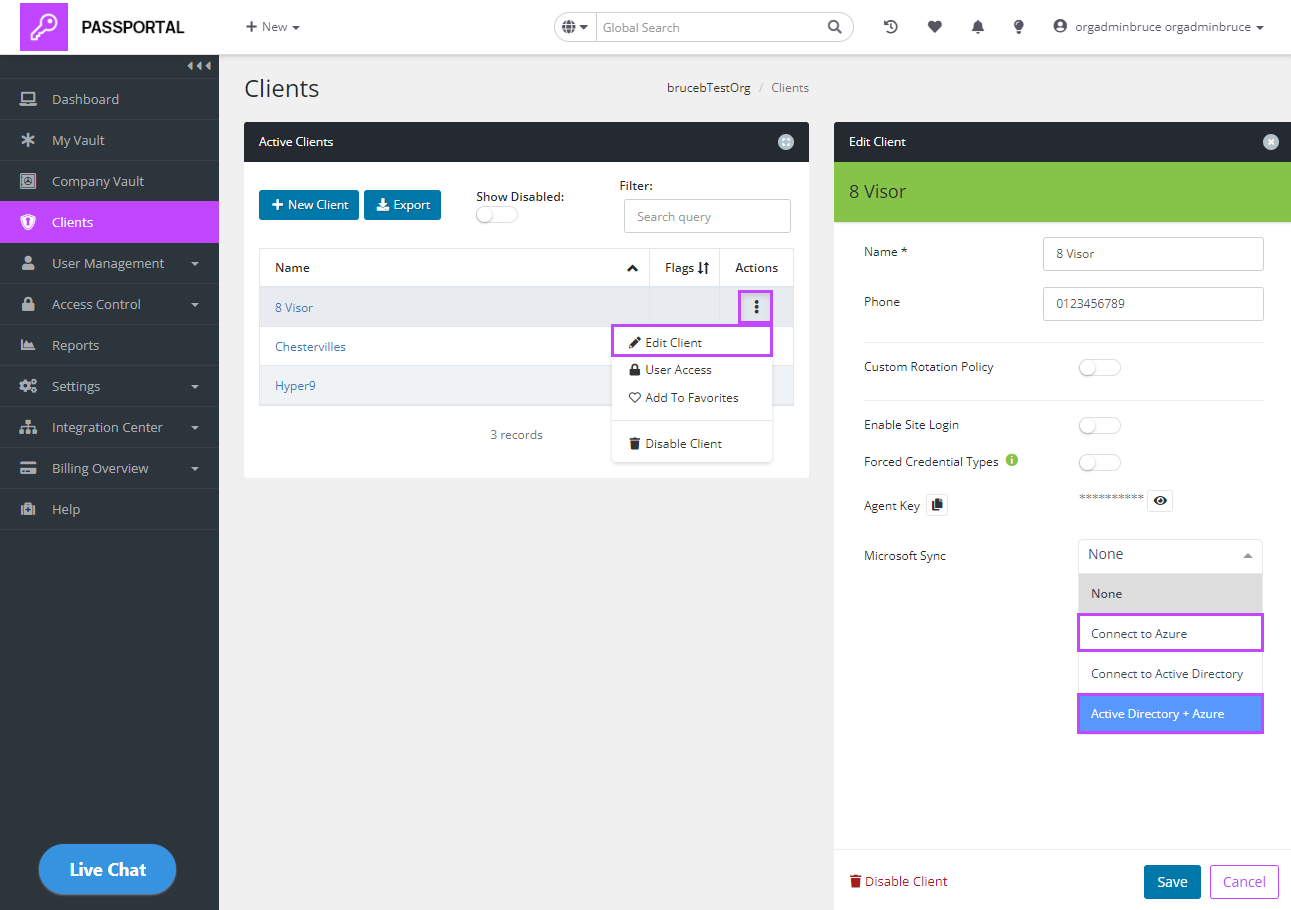Expand Billing Overview submenu arrow

tap(195, 469)
